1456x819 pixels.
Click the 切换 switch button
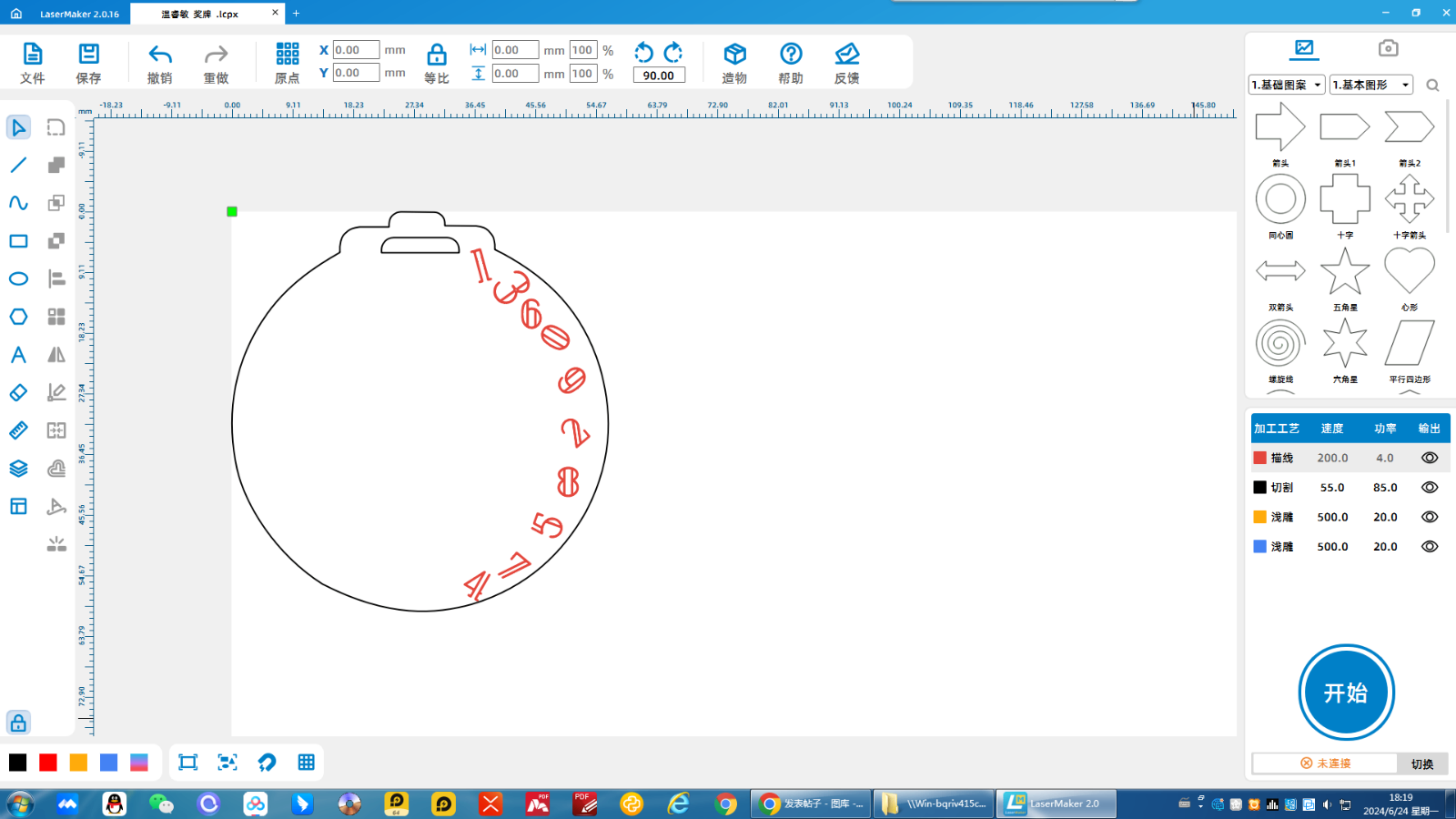[1421, 763]
